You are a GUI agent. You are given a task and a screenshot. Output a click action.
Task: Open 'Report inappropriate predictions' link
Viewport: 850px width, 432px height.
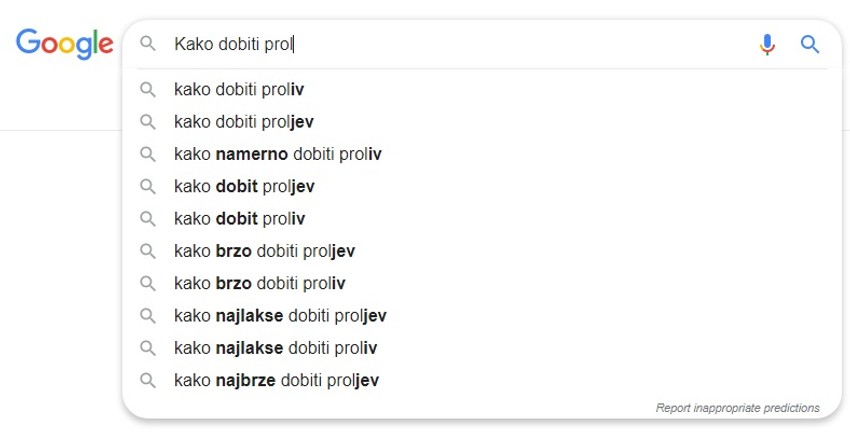[737, 408]
